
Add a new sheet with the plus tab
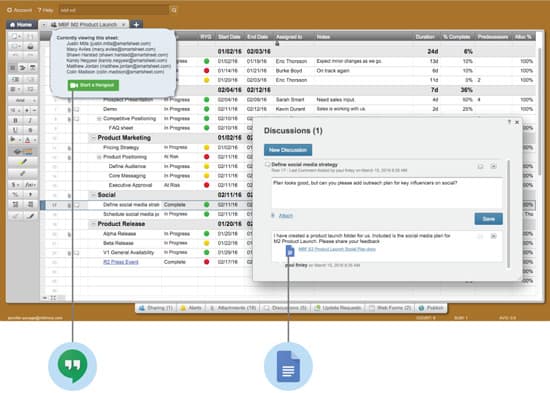coord(136,25)
